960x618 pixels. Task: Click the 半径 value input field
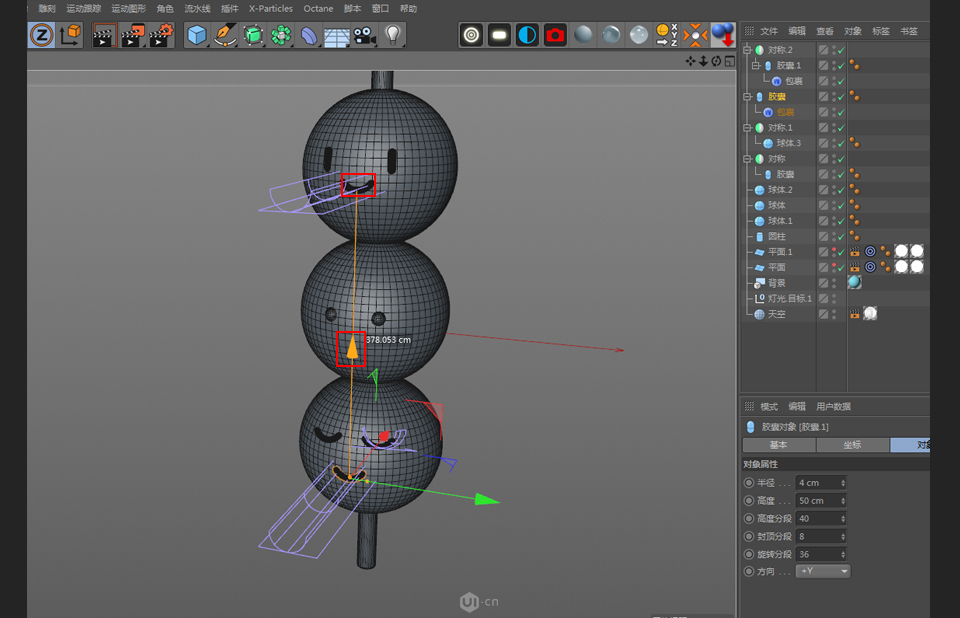click(x=818, y=483)
